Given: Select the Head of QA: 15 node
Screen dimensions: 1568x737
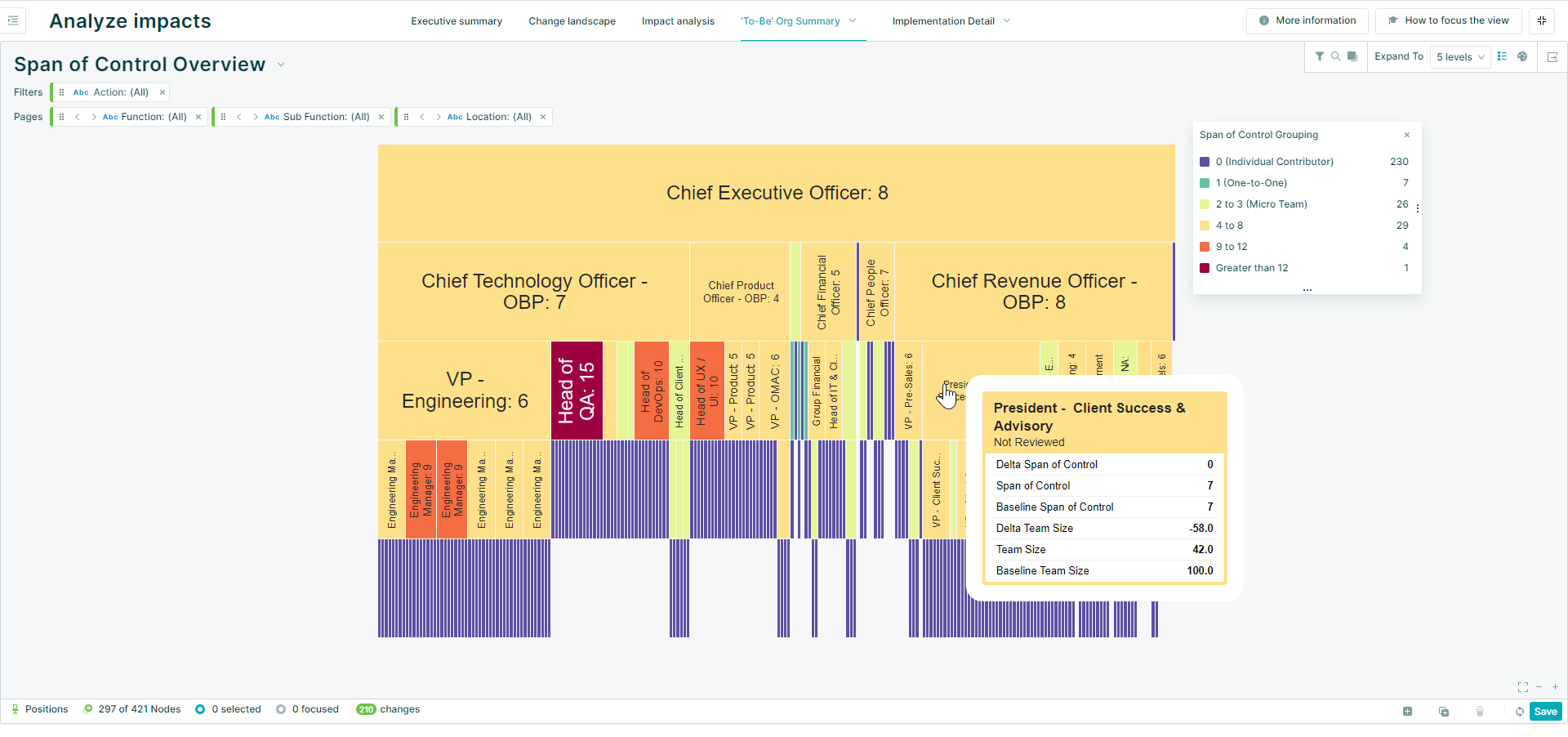Looking at the screenshot, I should coord(577,391).
